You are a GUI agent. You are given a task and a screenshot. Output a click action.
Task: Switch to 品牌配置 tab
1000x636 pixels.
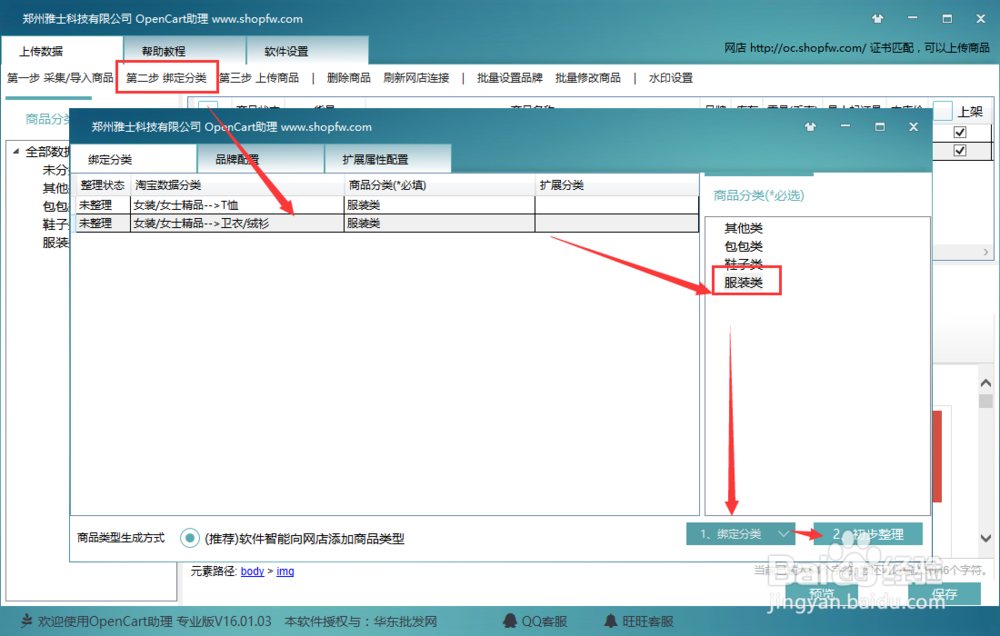[261, 159]
